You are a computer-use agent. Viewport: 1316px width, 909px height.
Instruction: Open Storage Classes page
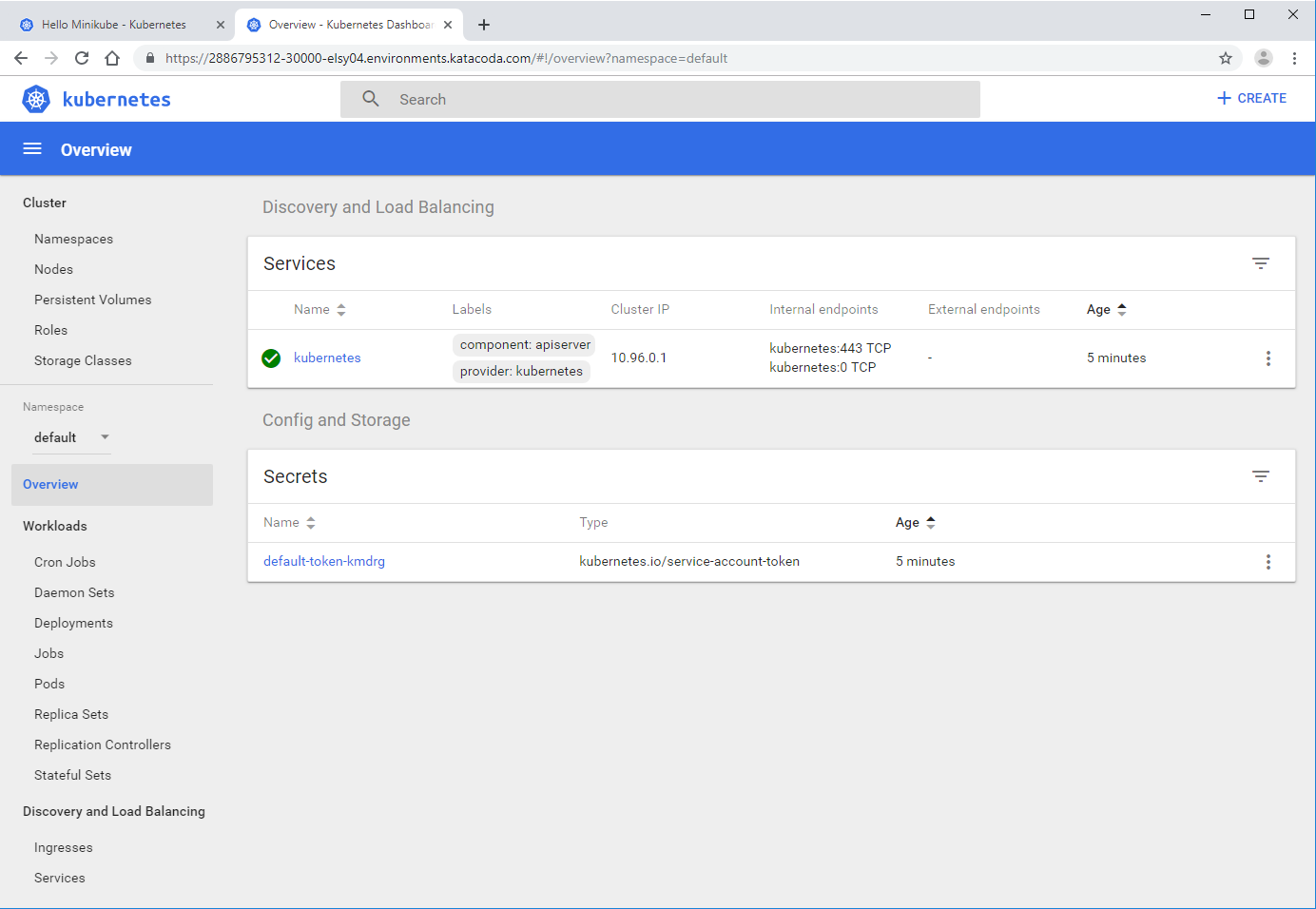pos(83,360)
